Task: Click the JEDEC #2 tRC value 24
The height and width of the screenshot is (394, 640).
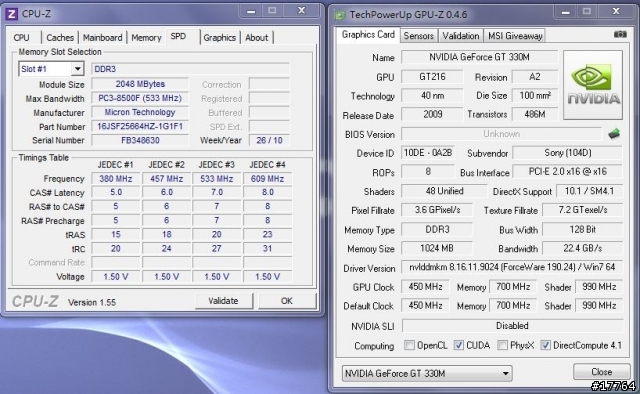Action: (167, 248)
